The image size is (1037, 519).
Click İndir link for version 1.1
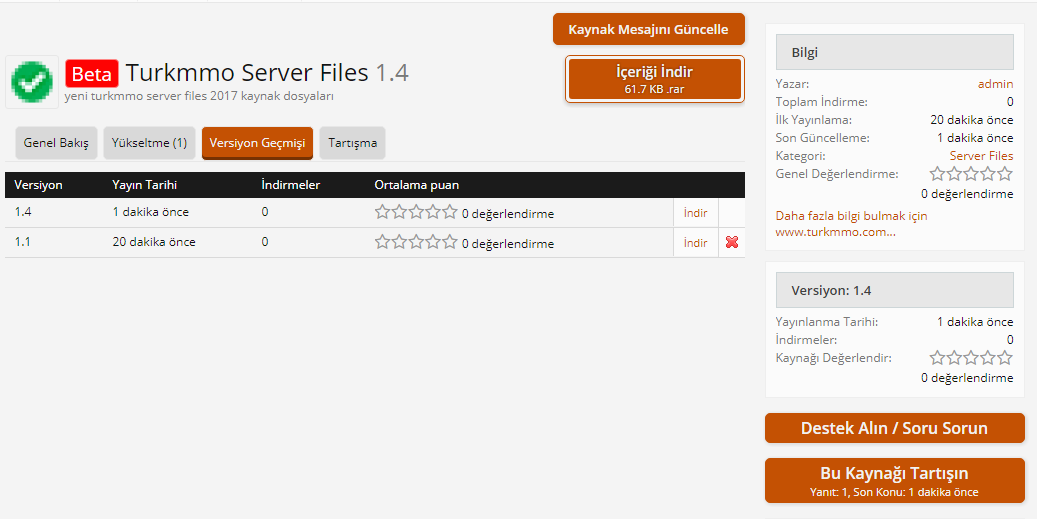coord(696,243)
